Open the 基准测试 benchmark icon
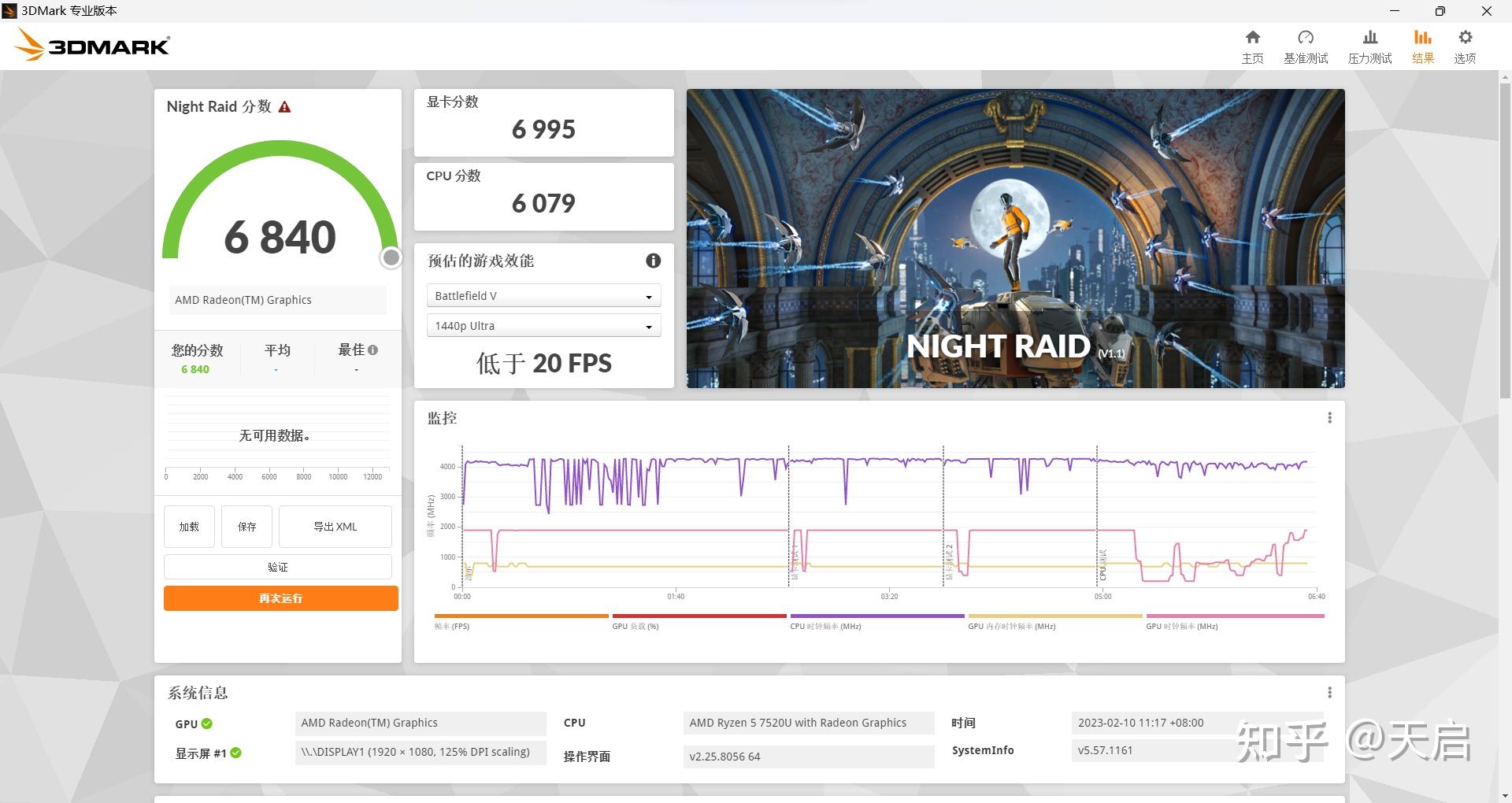This screenshot has width=1512, height=803. 1305,45
